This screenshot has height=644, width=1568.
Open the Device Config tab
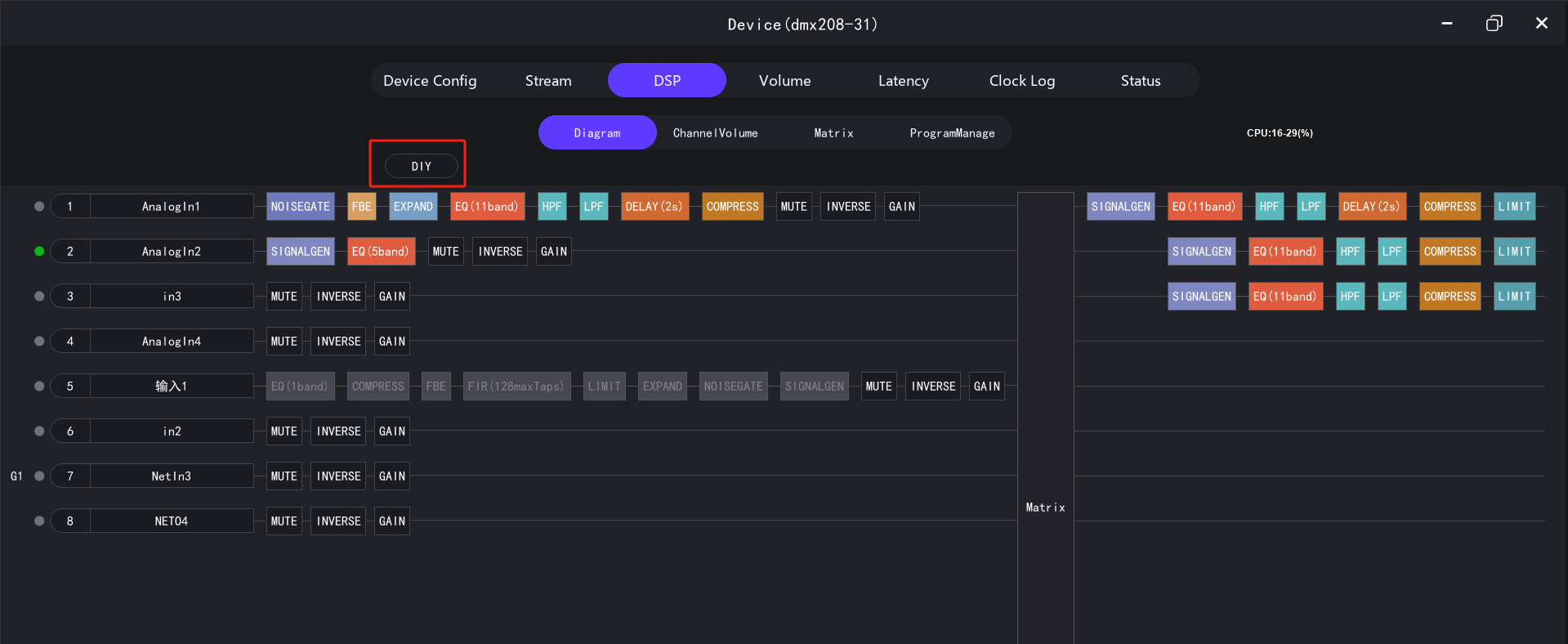[x=430, y=80]
